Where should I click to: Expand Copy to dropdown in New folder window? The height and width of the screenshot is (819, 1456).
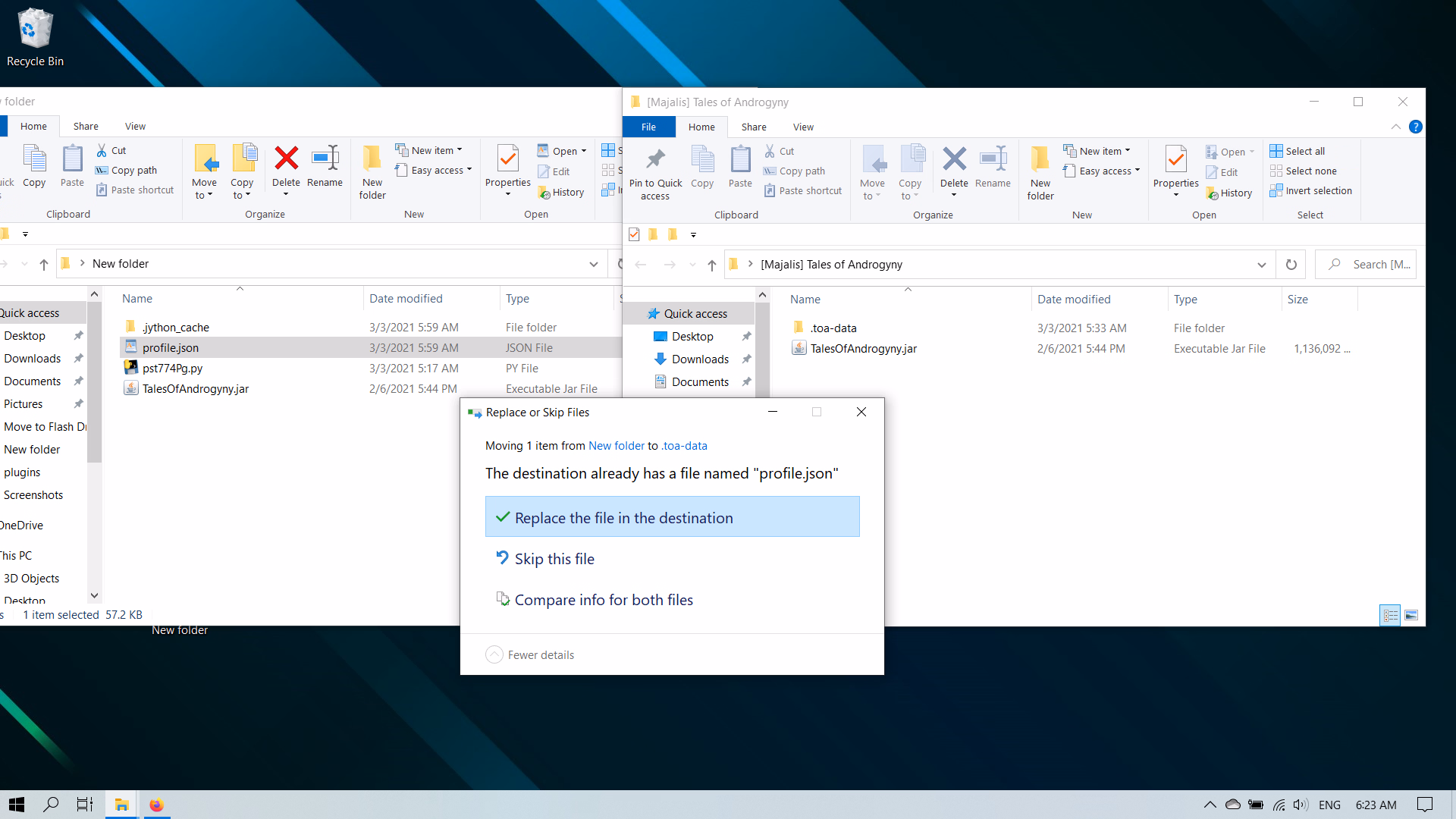(242, 190)
